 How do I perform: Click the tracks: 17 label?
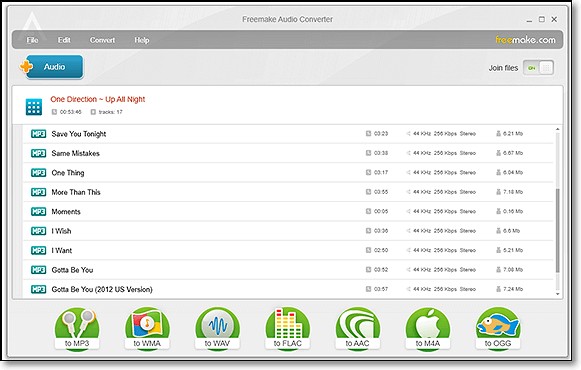pyautogui.click(x=110, y=112)
